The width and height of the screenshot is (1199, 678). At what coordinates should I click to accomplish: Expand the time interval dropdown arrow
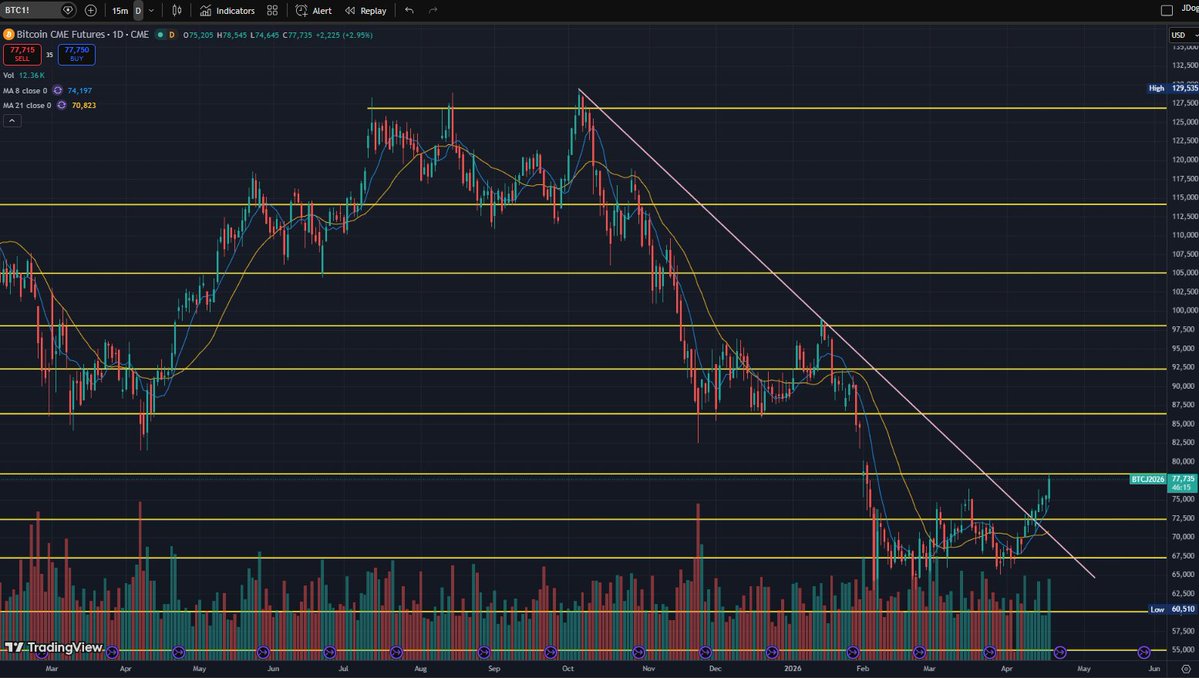pos(151,11)
